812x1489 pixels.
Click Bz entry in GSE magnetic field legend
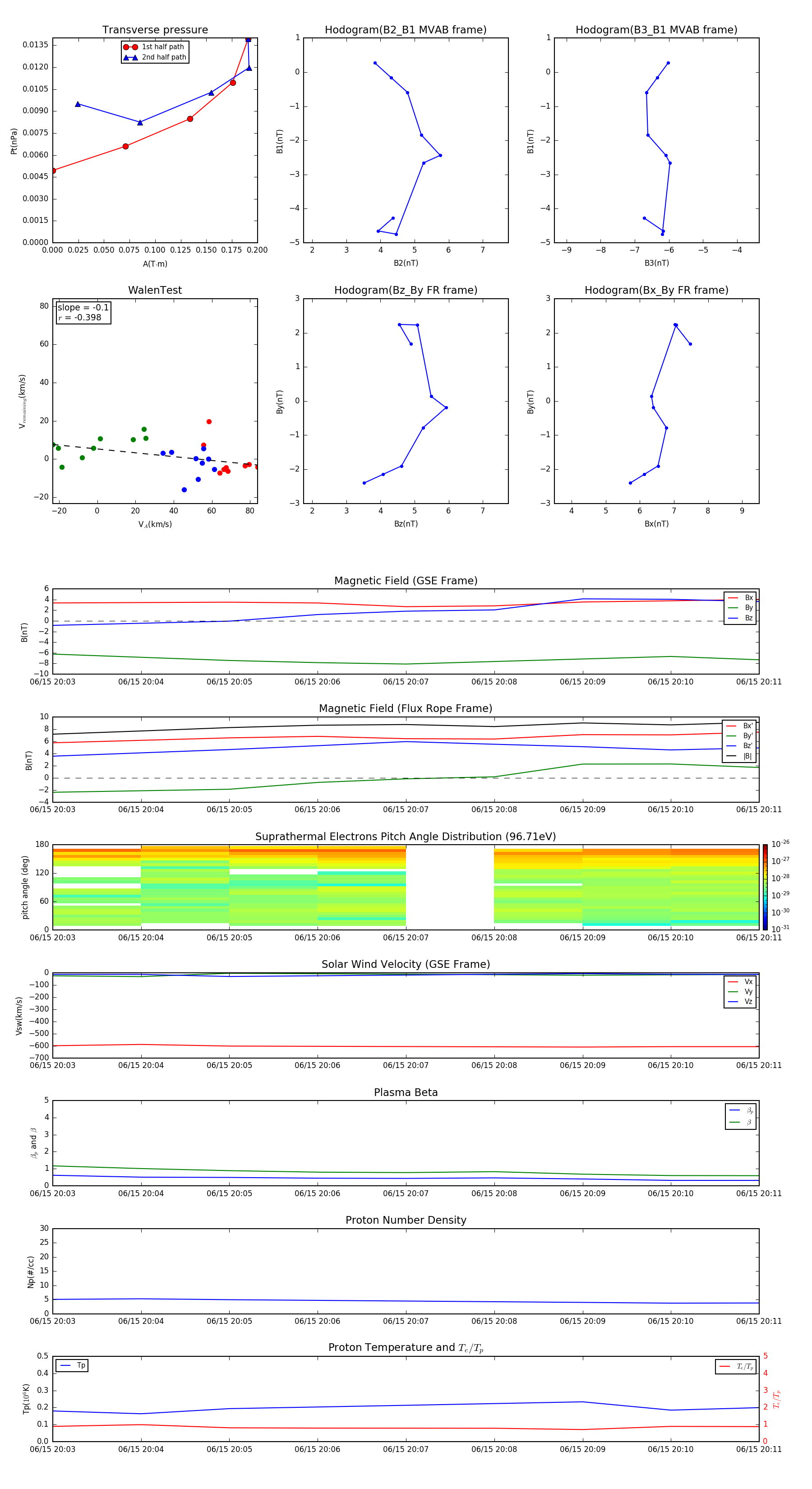click(x=740, y=618)
